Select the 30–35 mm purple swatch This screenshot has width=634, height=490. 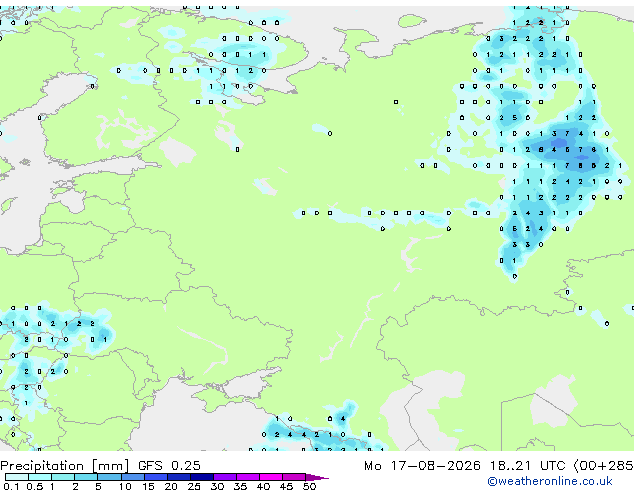pos(224,477)
